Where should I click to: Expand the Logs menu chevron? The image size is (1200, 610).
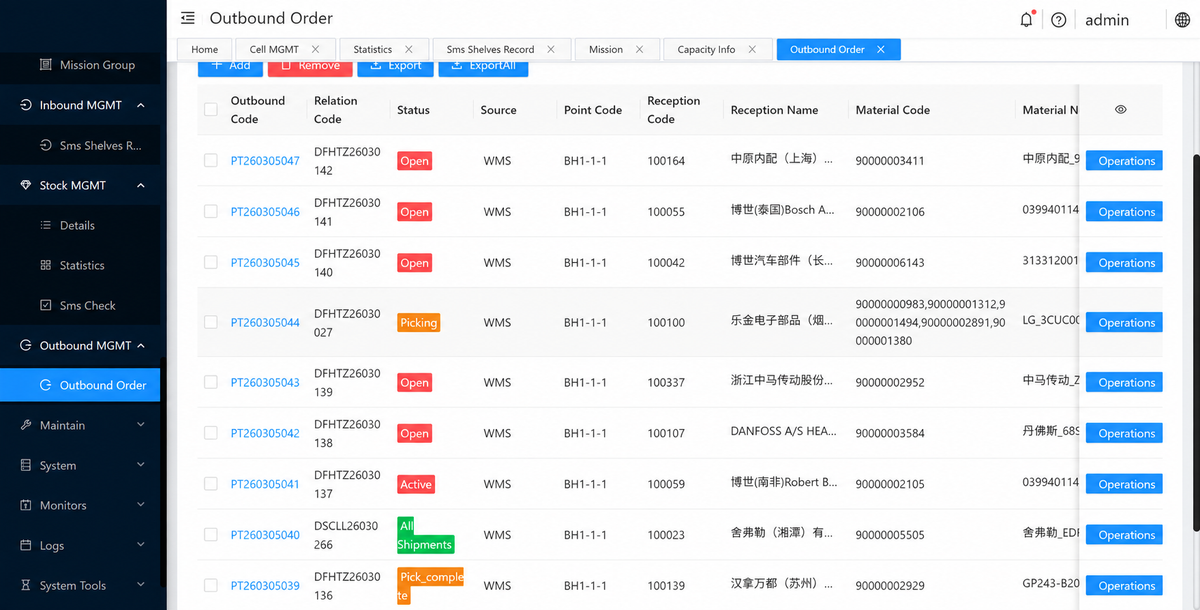coord(140,545)
